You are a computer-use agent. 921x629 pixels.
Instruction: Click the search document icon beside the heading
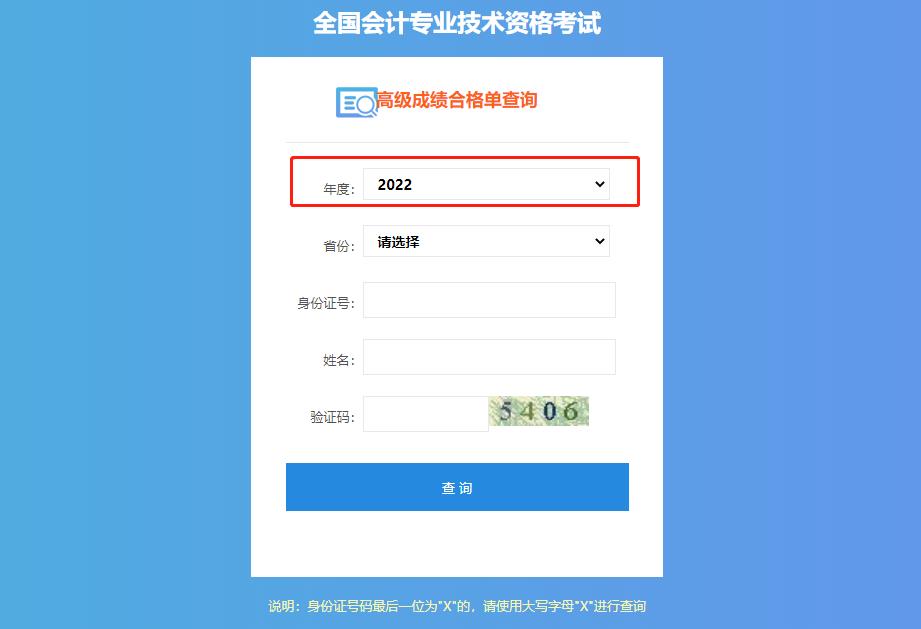tap(357, 102)
